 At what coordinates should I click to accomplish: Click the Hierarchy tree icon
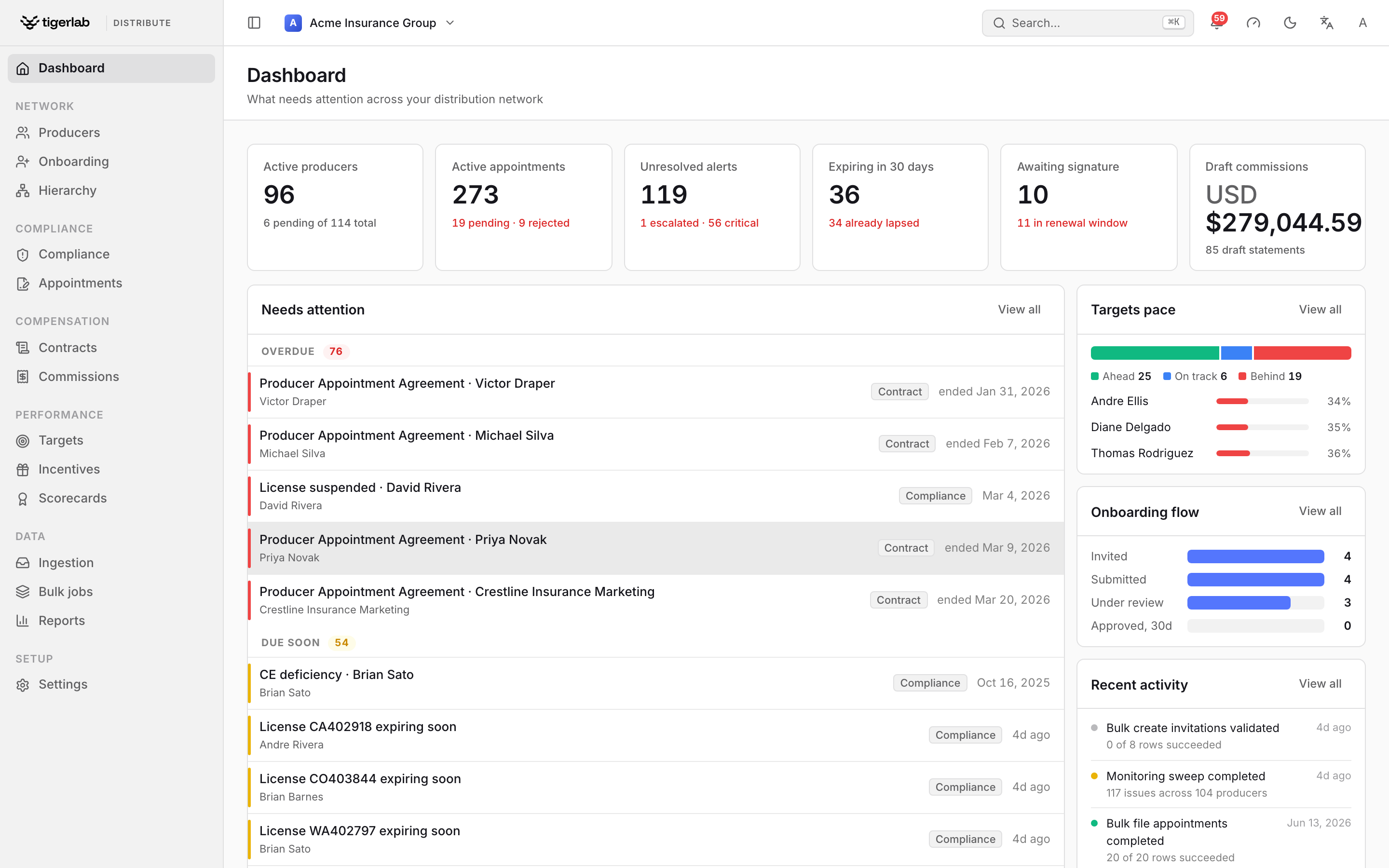pyautogui.click(x=23, y=190)
